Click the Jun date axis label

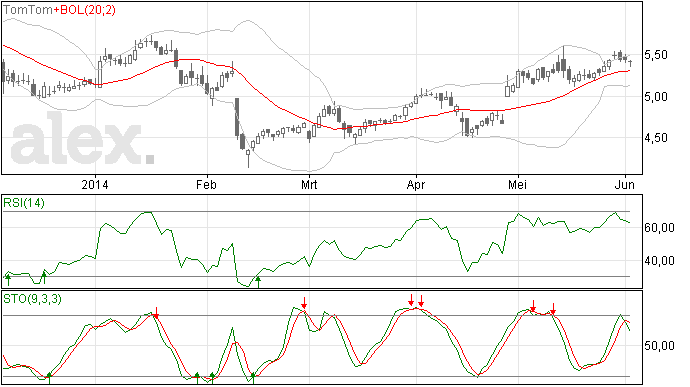625,184
